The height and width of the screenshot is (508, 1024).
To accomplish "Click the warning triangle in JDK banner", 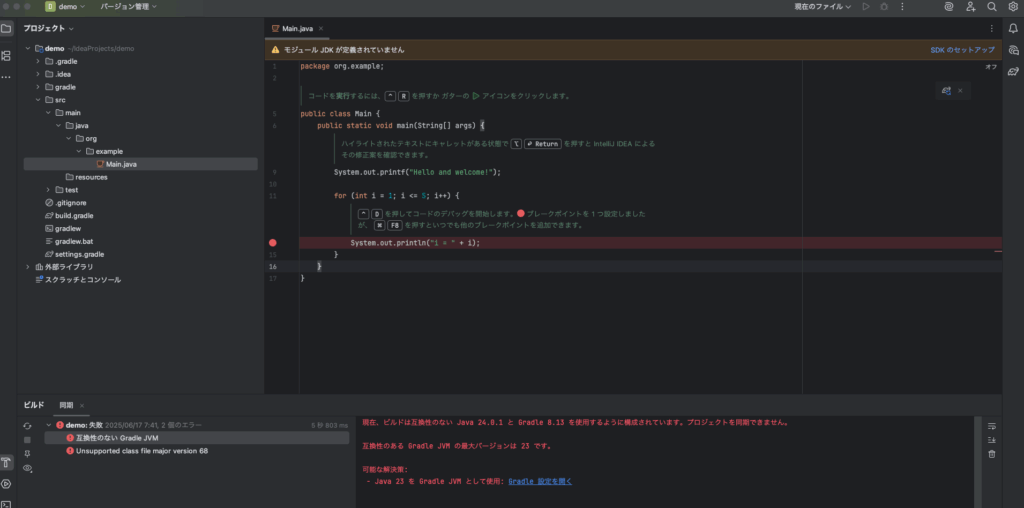I will pyautogui.click(x=275, y=50).
